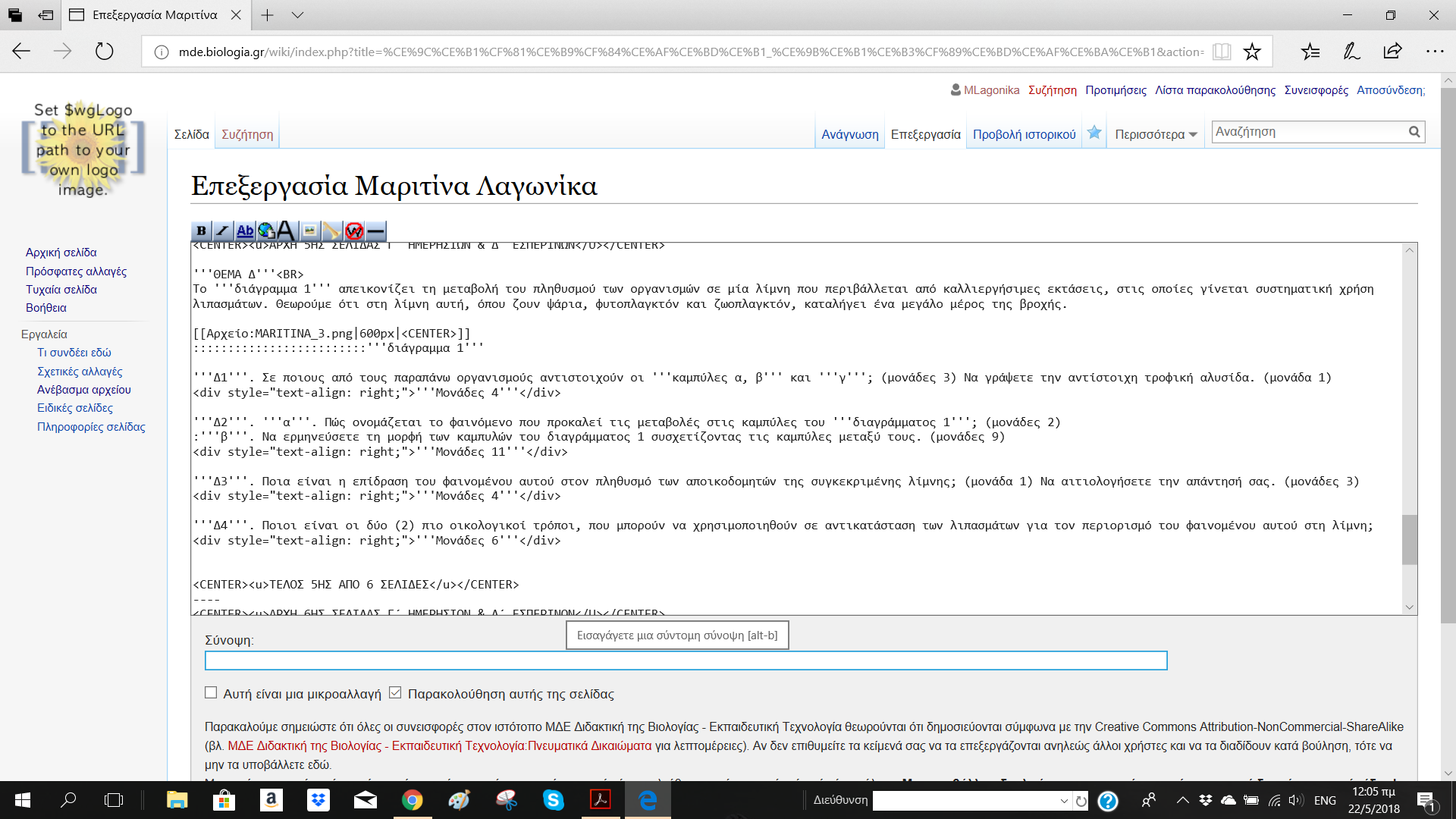Open the Προβολή ιστορικού tab

coord(1024,134)
